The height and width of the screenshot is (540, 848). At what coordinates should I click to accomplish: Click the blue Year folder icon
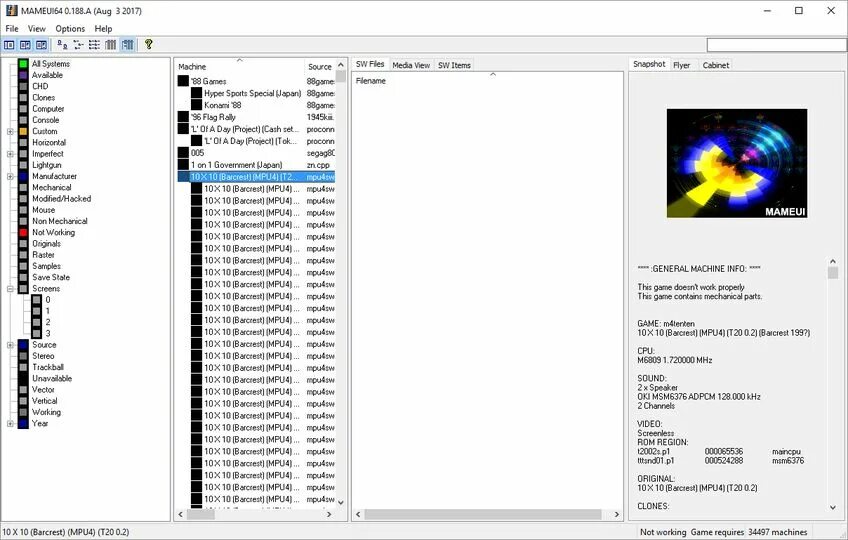pos(23,424)
